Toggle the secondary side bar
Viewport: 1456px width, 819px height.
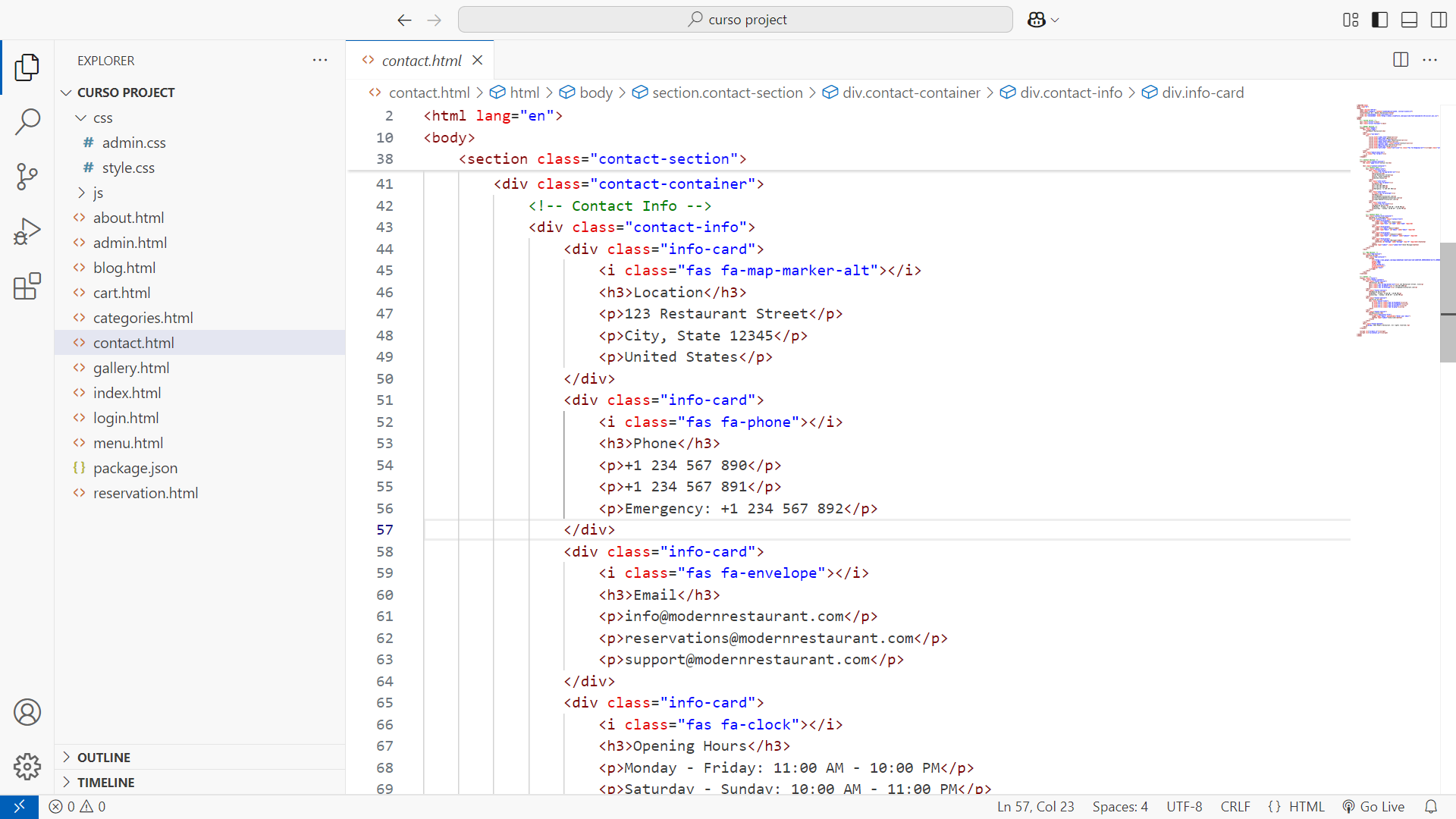pos(1439,20)
